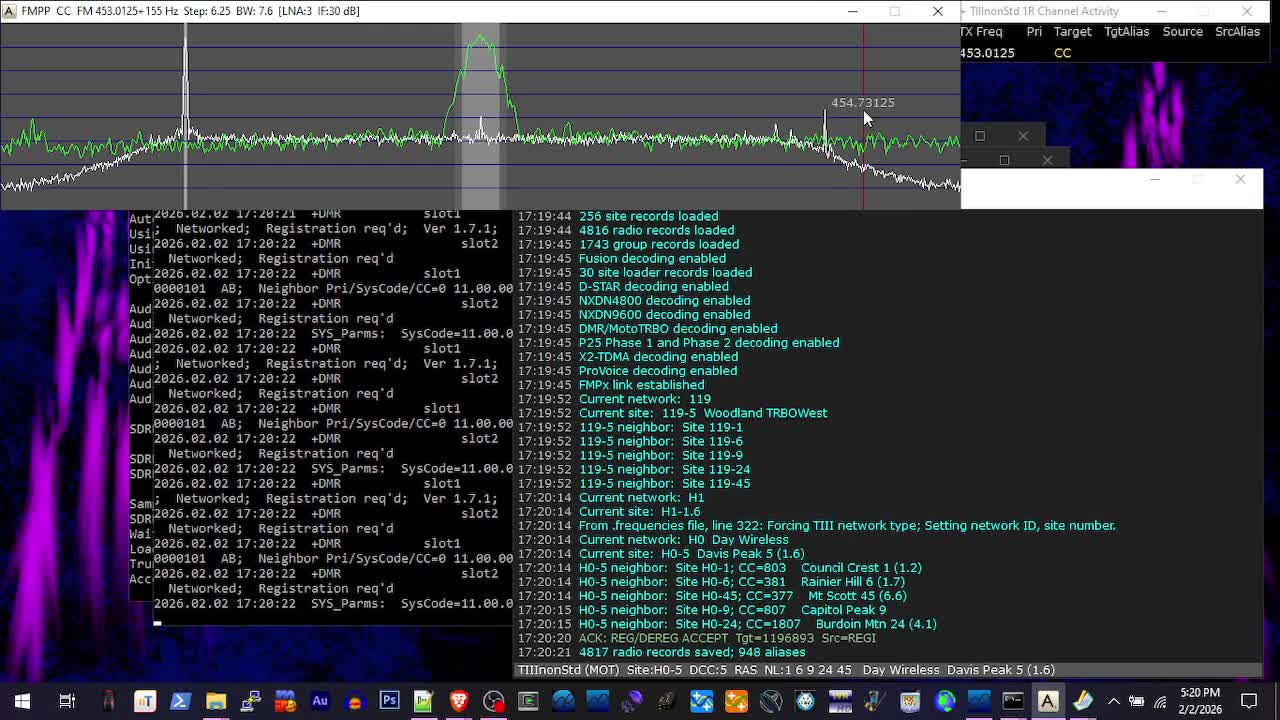
Task: Open Task View on the taskbar
Action: tap(67, 701)
